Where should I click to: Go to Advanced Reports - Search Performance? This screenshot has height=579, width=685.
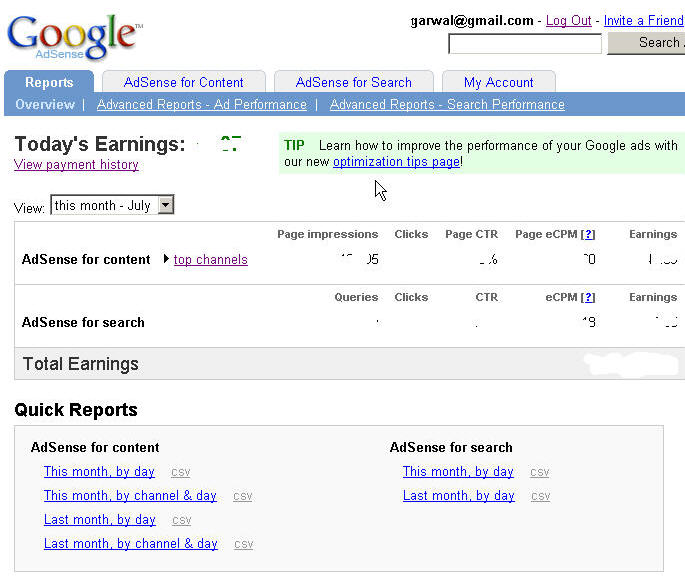[447, 105]
